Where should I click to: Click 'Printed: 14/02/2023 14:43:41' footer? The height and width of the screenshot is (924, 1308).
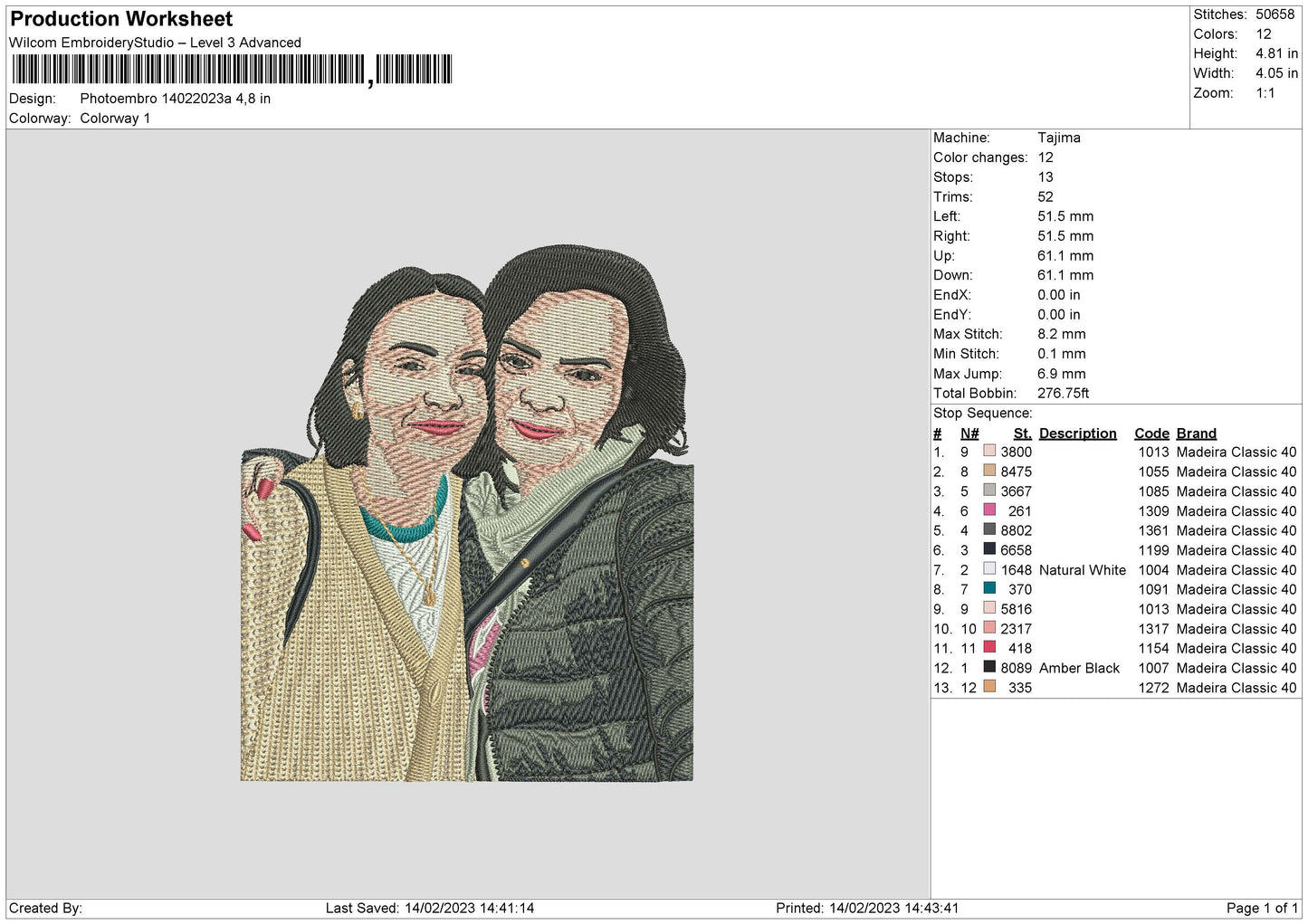(867, 908)
